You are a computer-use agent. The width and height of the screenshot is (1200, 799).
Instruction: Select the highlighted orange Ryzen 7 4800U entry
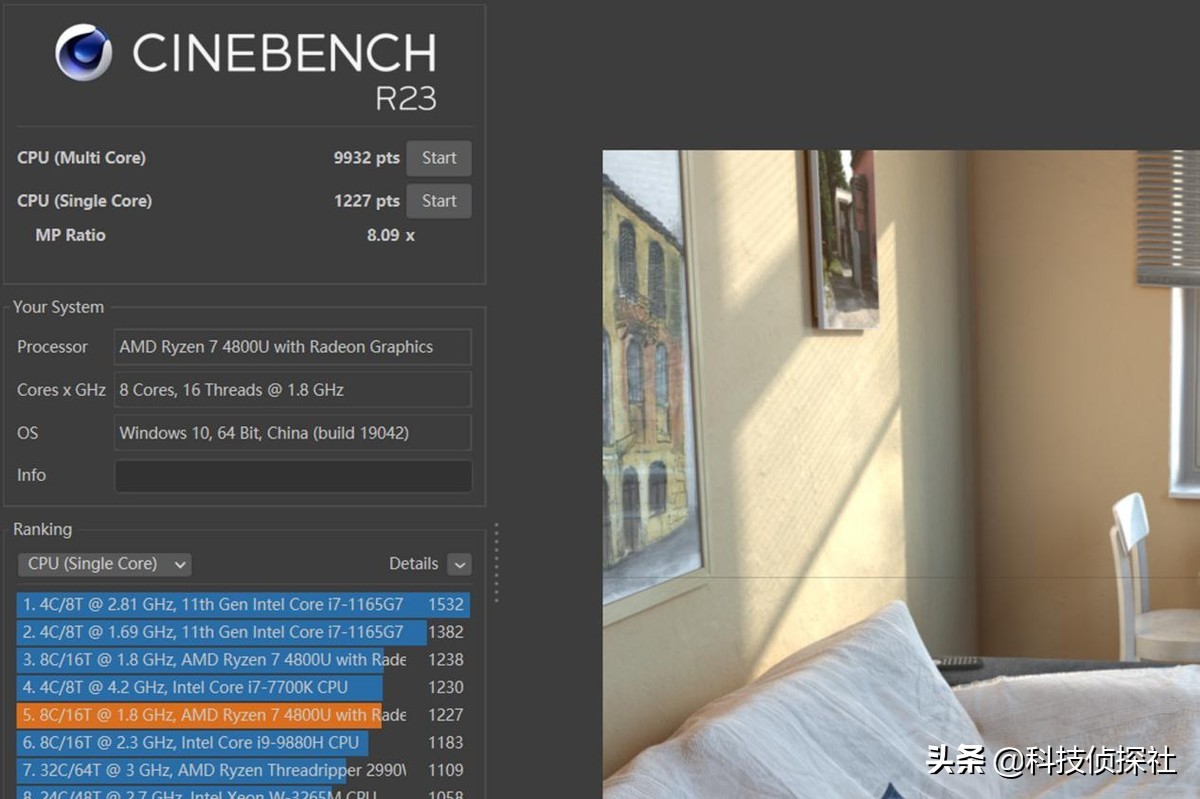pos(243,715)
